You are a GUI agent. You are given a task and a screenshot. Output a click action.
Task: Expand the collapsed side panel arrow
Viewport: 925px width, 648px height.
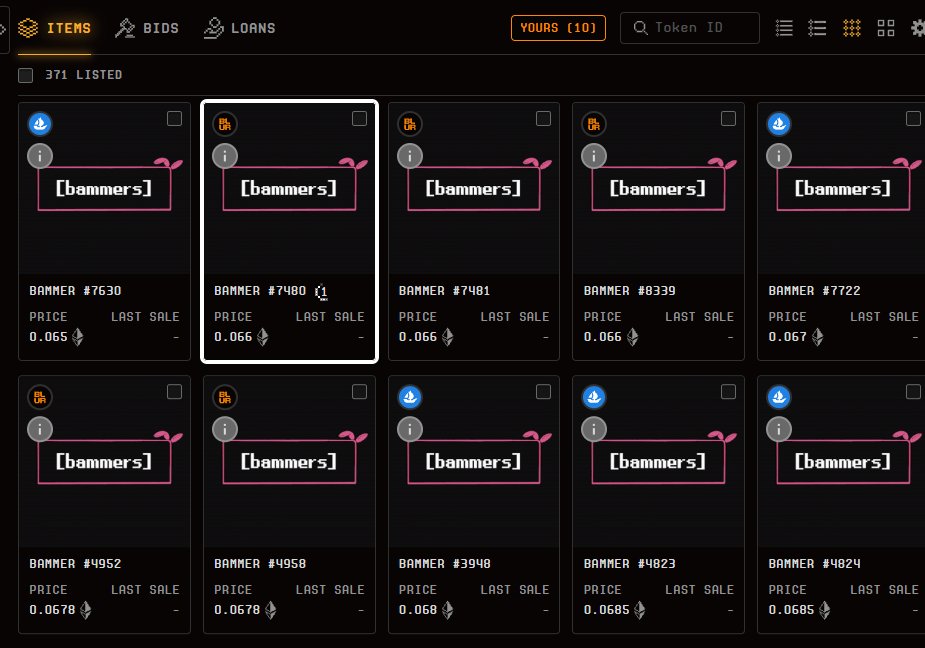3,28
